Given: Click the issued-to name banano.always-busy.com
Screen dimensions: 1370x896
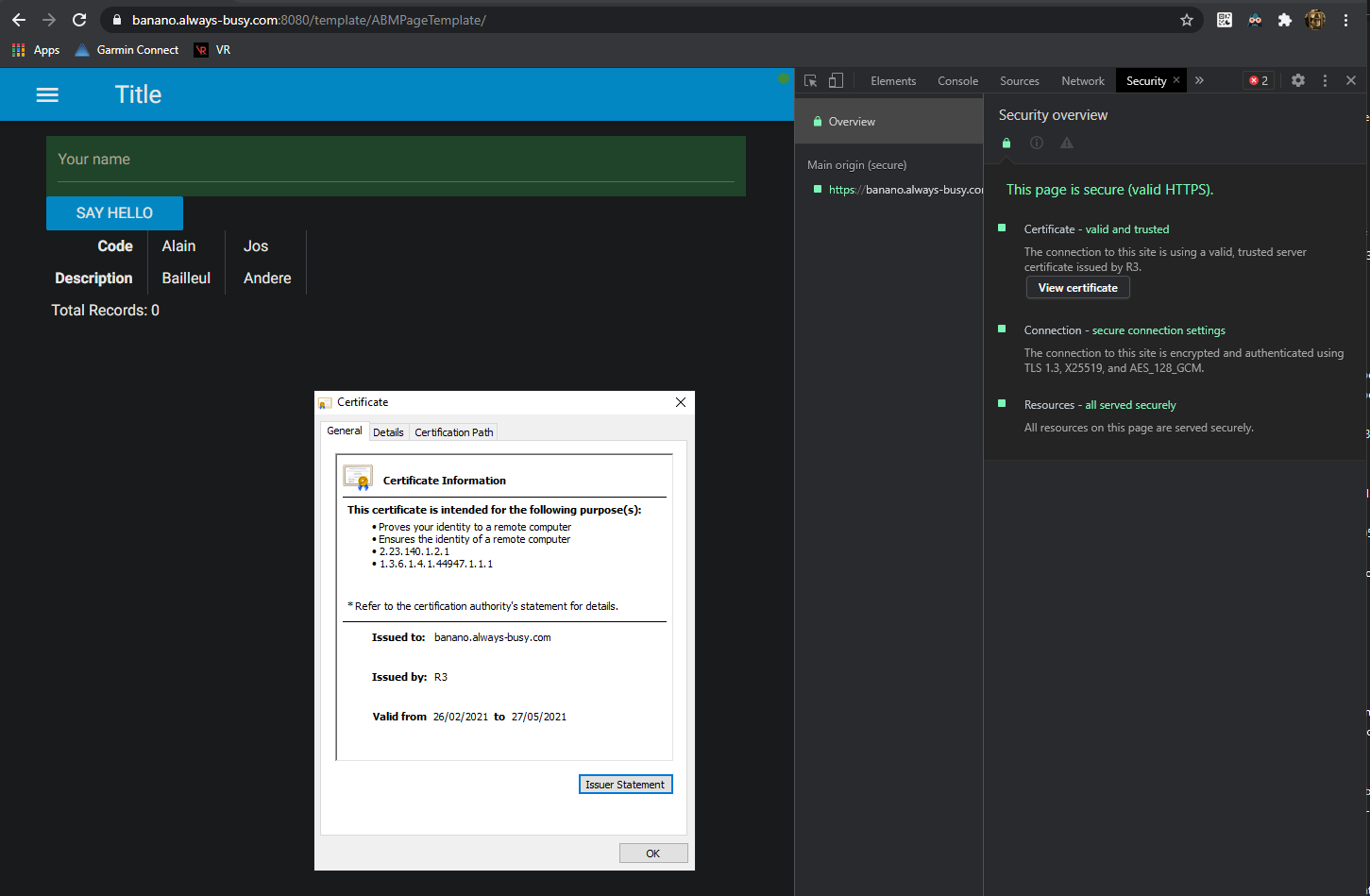Looking at the screenshot, I should 493,637.
